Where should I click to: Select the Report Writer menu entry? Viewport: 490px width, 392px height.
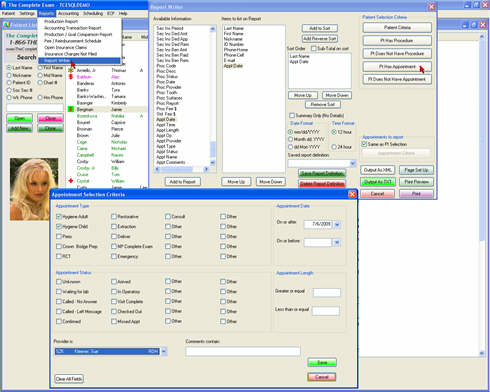pyautogui.click(x=79, y=61)
